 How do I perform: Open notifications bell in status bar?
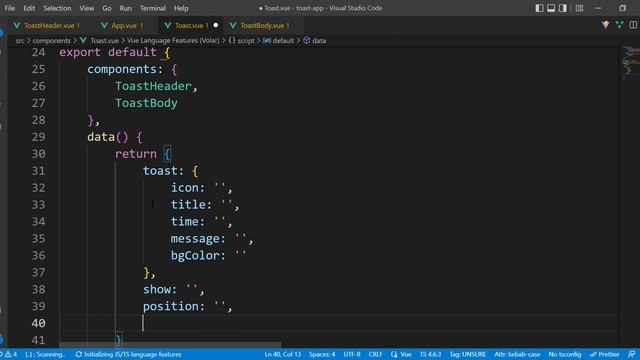pyautogui.click(x=631, y=354)
